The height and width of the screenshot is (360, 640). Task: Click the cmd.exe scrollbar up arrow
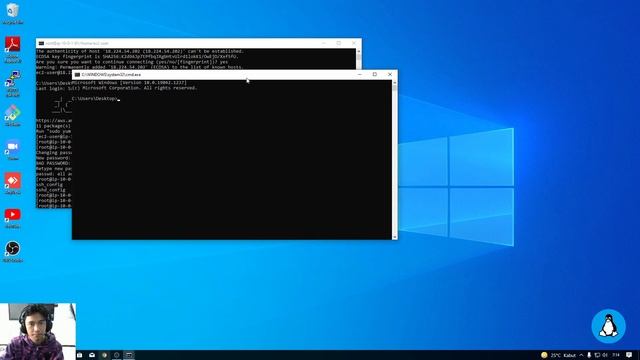click(x=395, y=82)
